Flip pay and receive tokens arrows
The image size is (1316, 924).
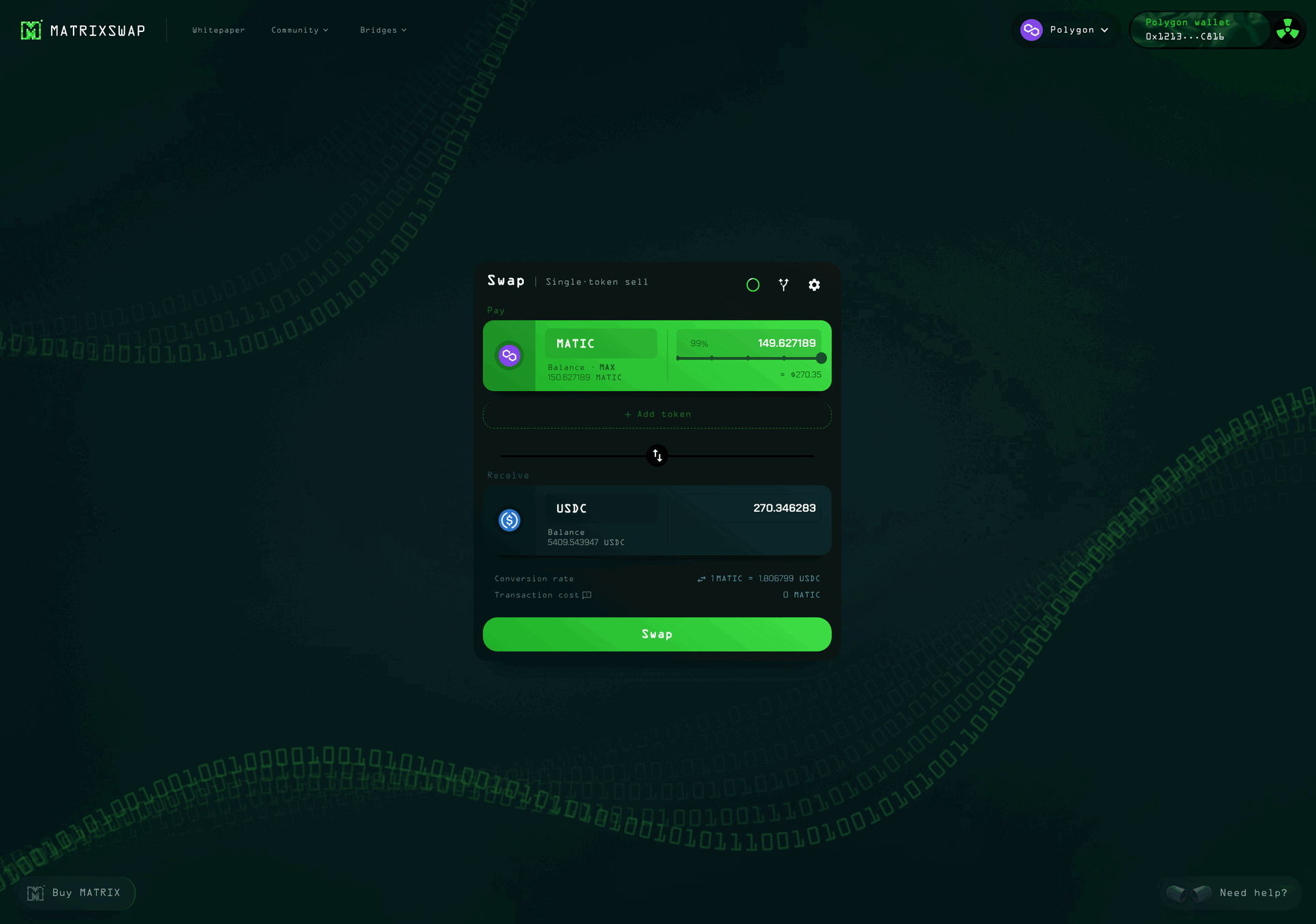click(x=657, y=455)
